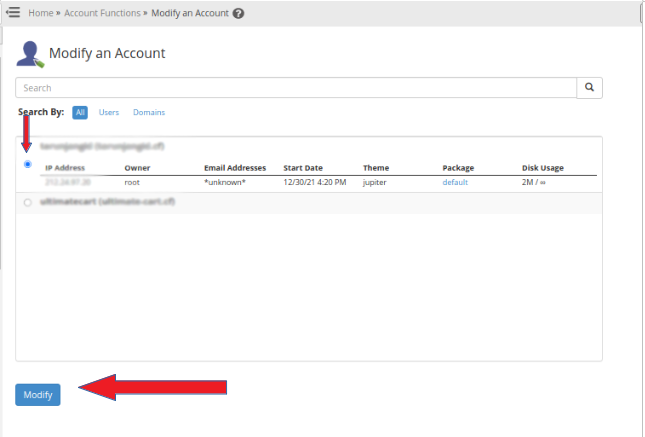The image size is (645, 437).
Task: Click the 12/30/21 4:20 PM date
Action: tap(315, 182)
